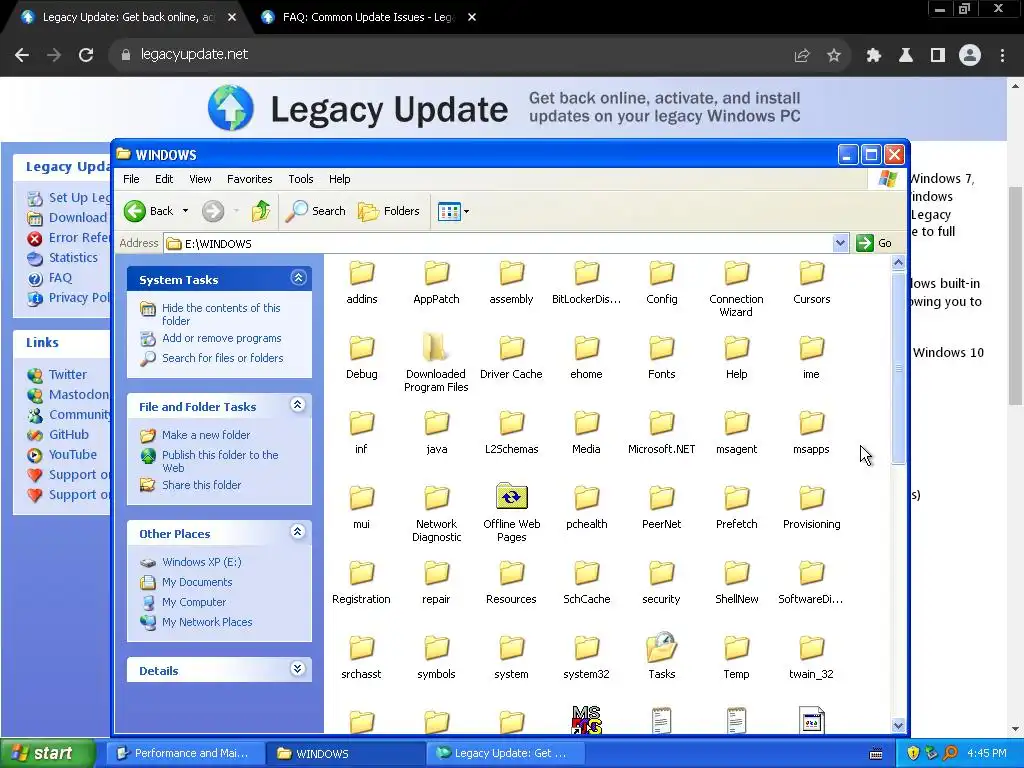This screenshot has width=1024, height=768.
Task: Open Chrome side panel icon
Action: (x=938, y=56)
